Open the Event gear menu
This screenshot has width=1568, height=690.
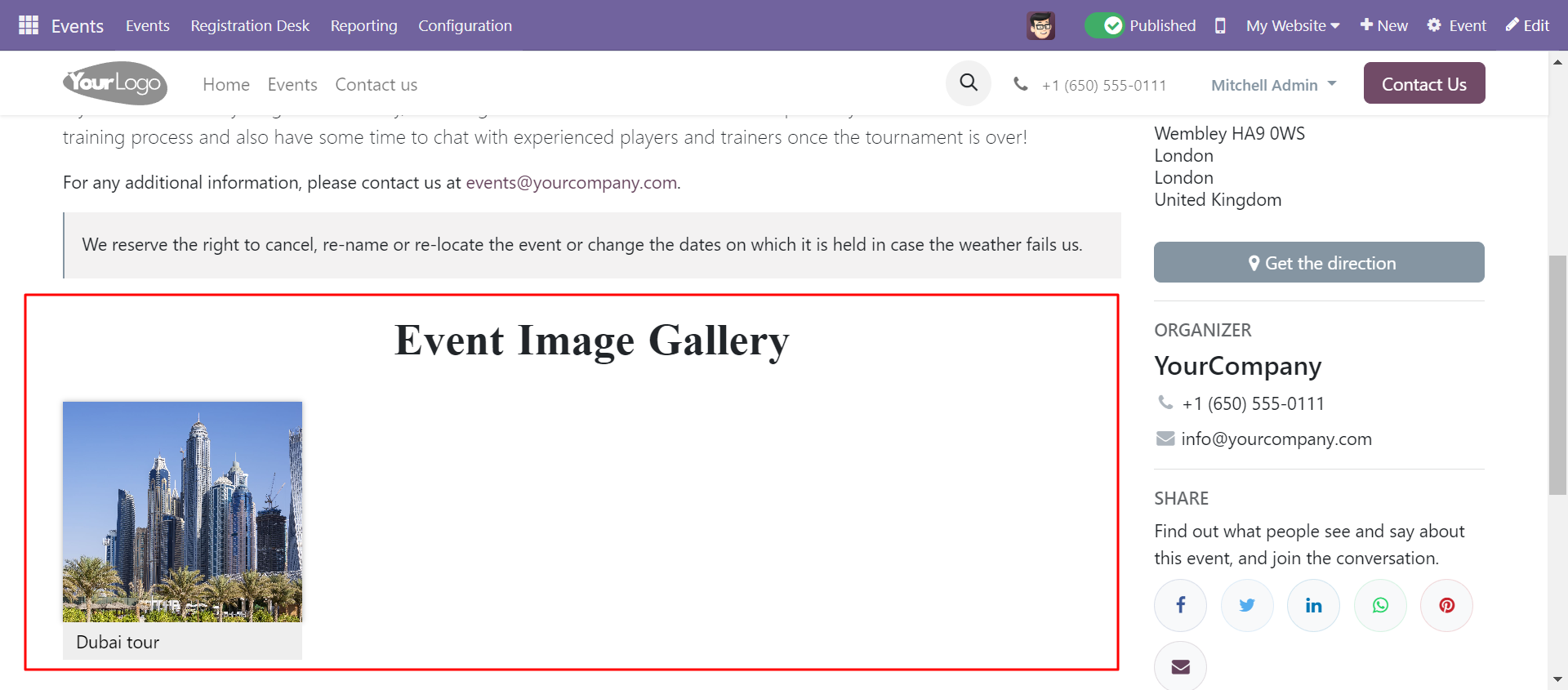1456,25
